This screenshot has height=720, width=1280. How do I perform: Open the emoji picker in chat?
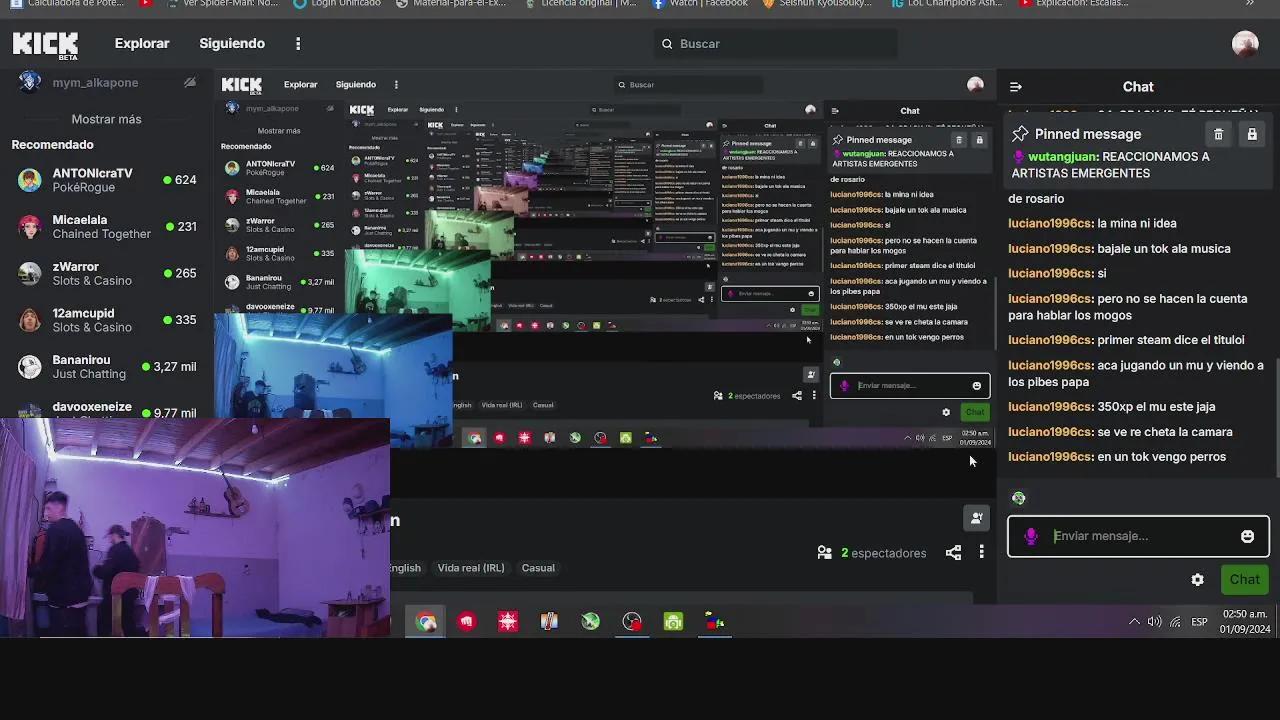click(1247, 536)
